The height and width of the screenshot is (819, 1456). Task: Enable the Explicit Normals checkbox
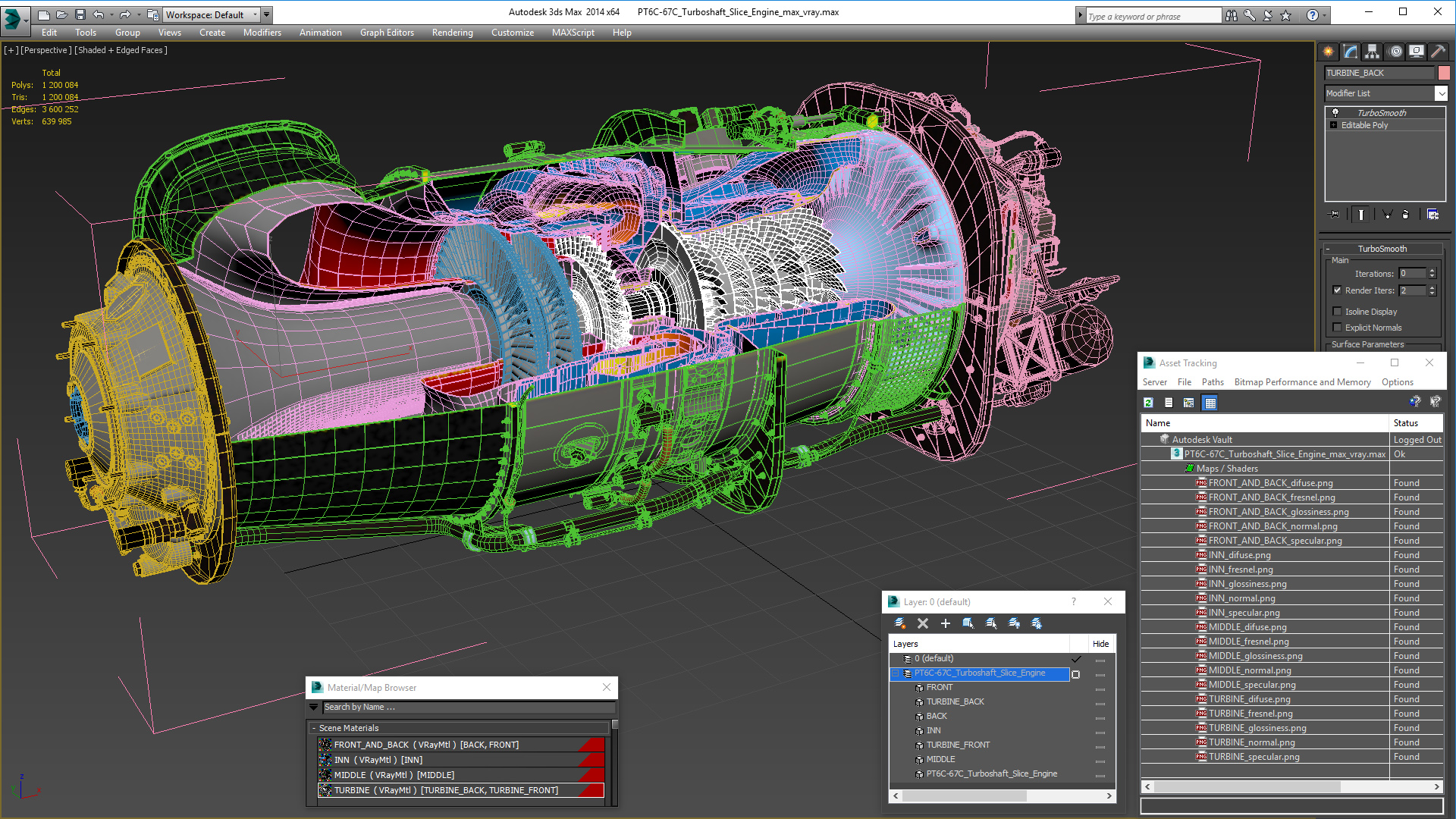click(1338, 328)
